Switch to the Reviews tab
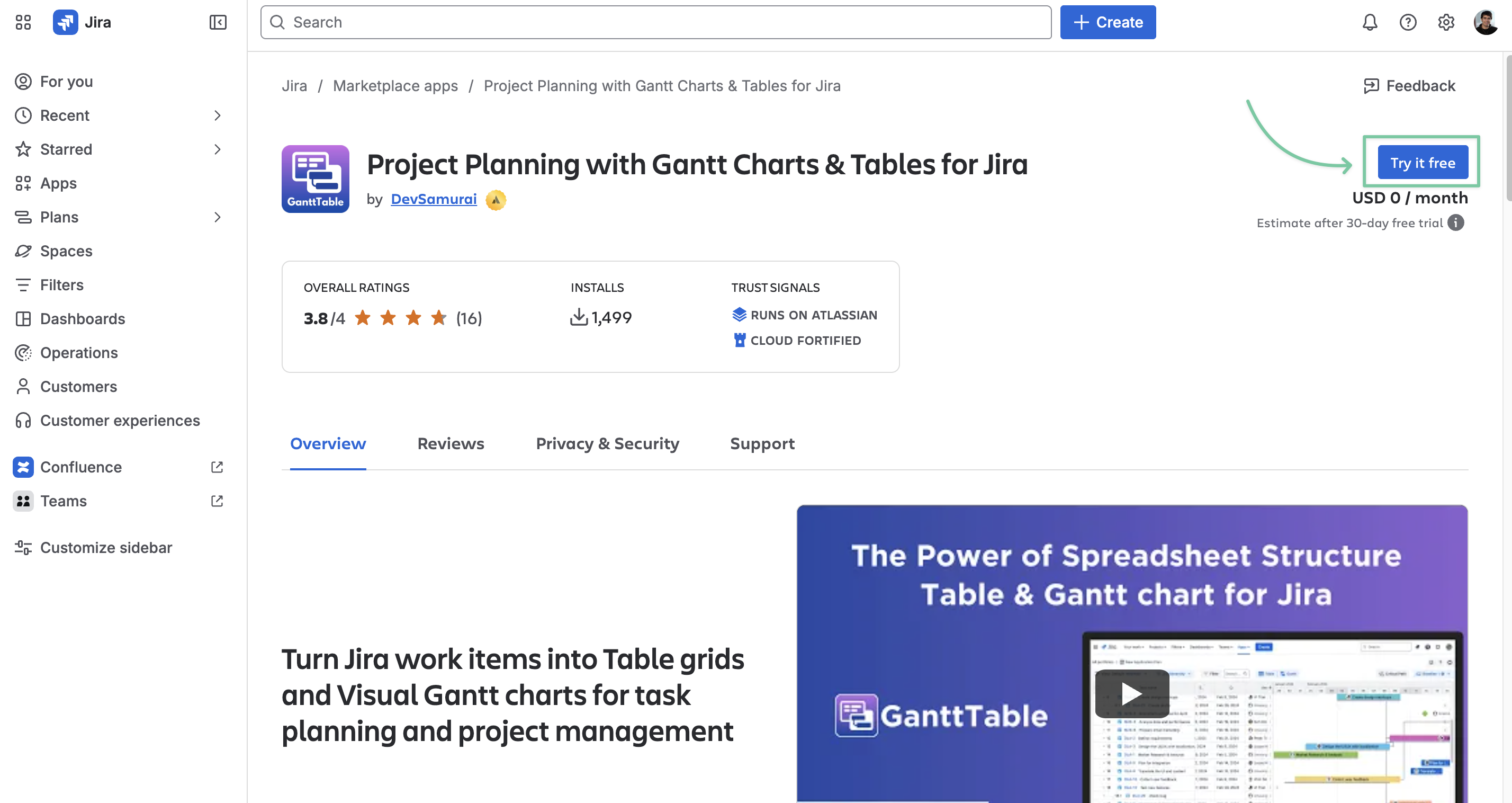This screenshot has width=1512, height=803. tap(450, 443)
